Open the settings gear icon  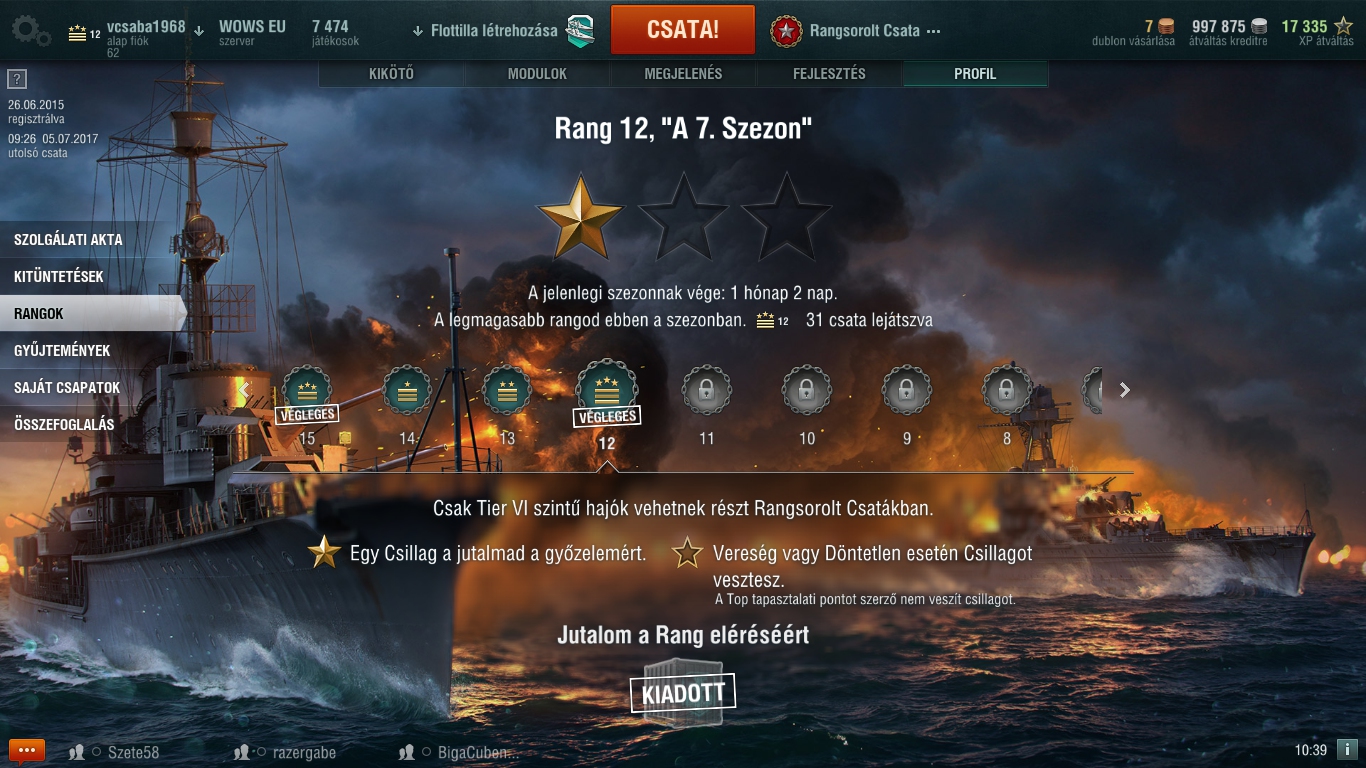pos(31,31)
